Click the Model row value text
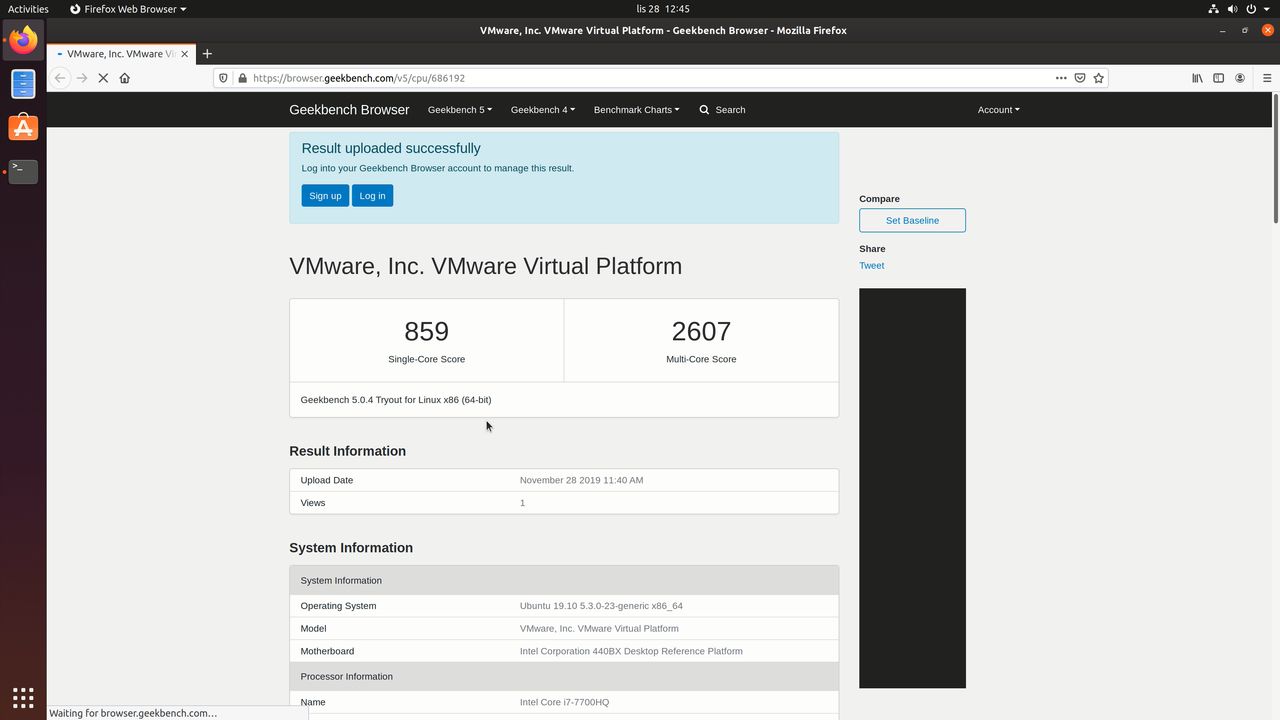The image size is (1280, 720). pos(599,629)
